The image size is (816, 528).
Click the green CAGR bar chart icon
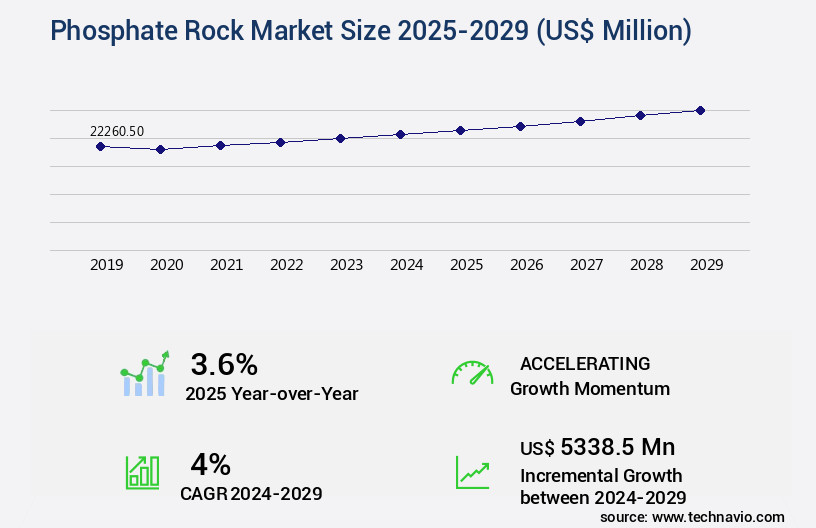142,472
